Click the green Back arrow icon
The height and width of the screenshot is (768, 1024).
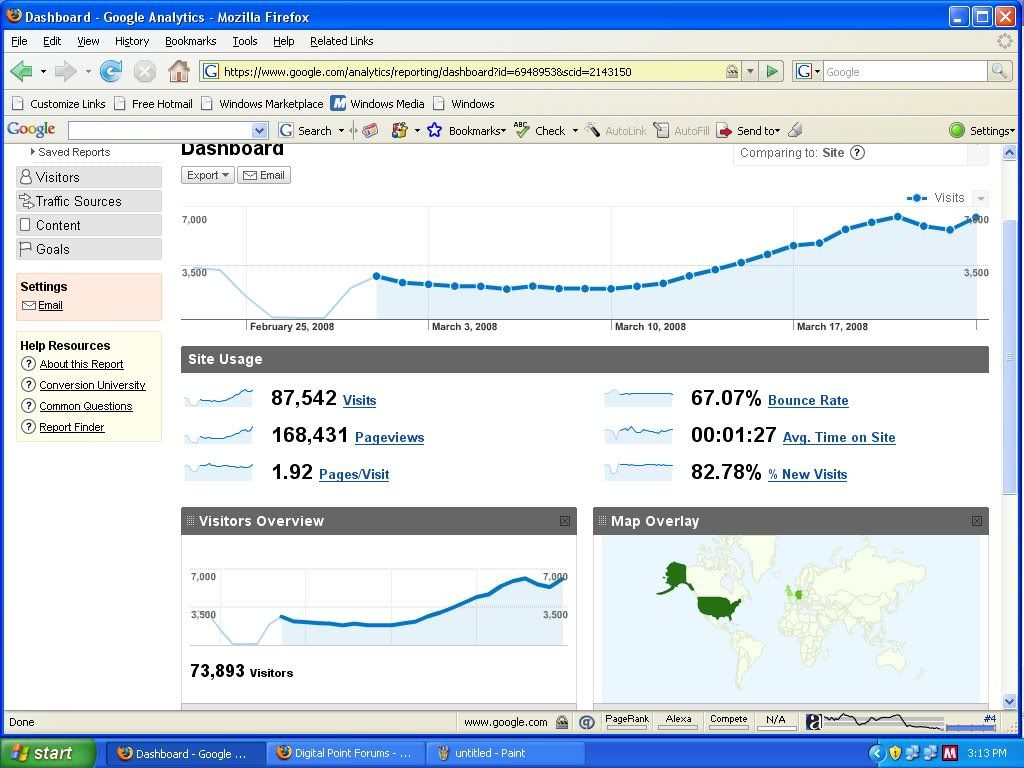coord(21,71)
